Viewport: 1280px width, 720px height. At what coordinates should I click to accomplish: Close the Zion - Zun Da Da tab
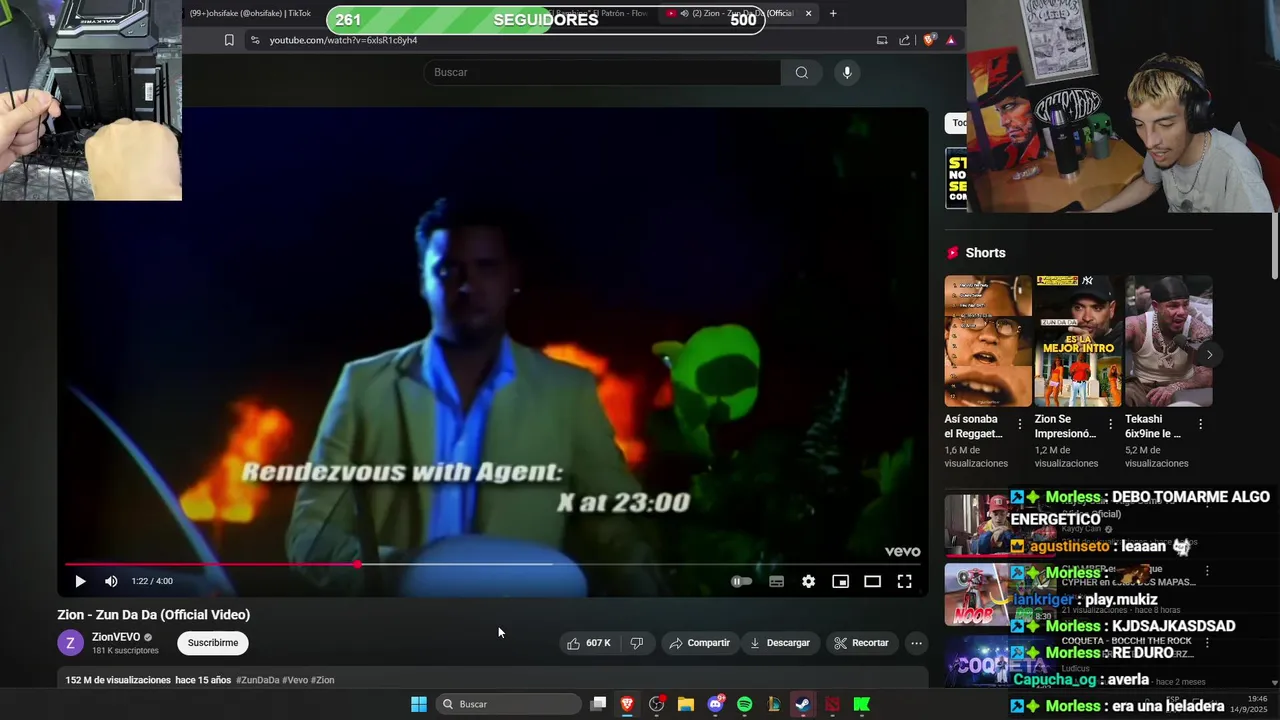coord(808,13)
